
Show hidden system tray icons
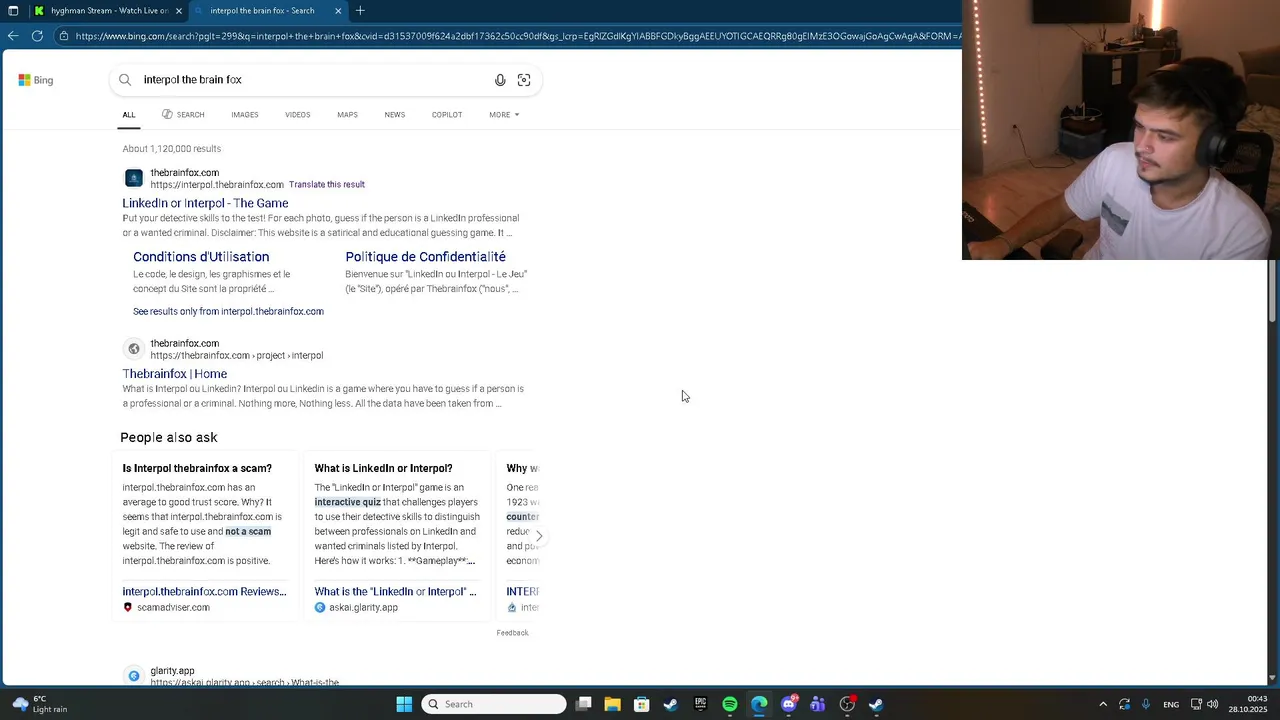click(x=1103, y=704)
